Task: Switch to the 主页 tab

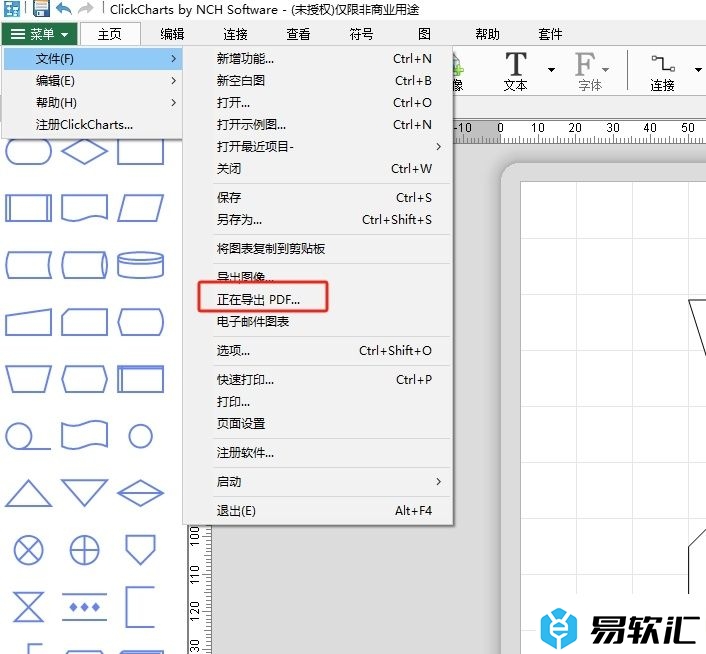Action: point(109,34)
